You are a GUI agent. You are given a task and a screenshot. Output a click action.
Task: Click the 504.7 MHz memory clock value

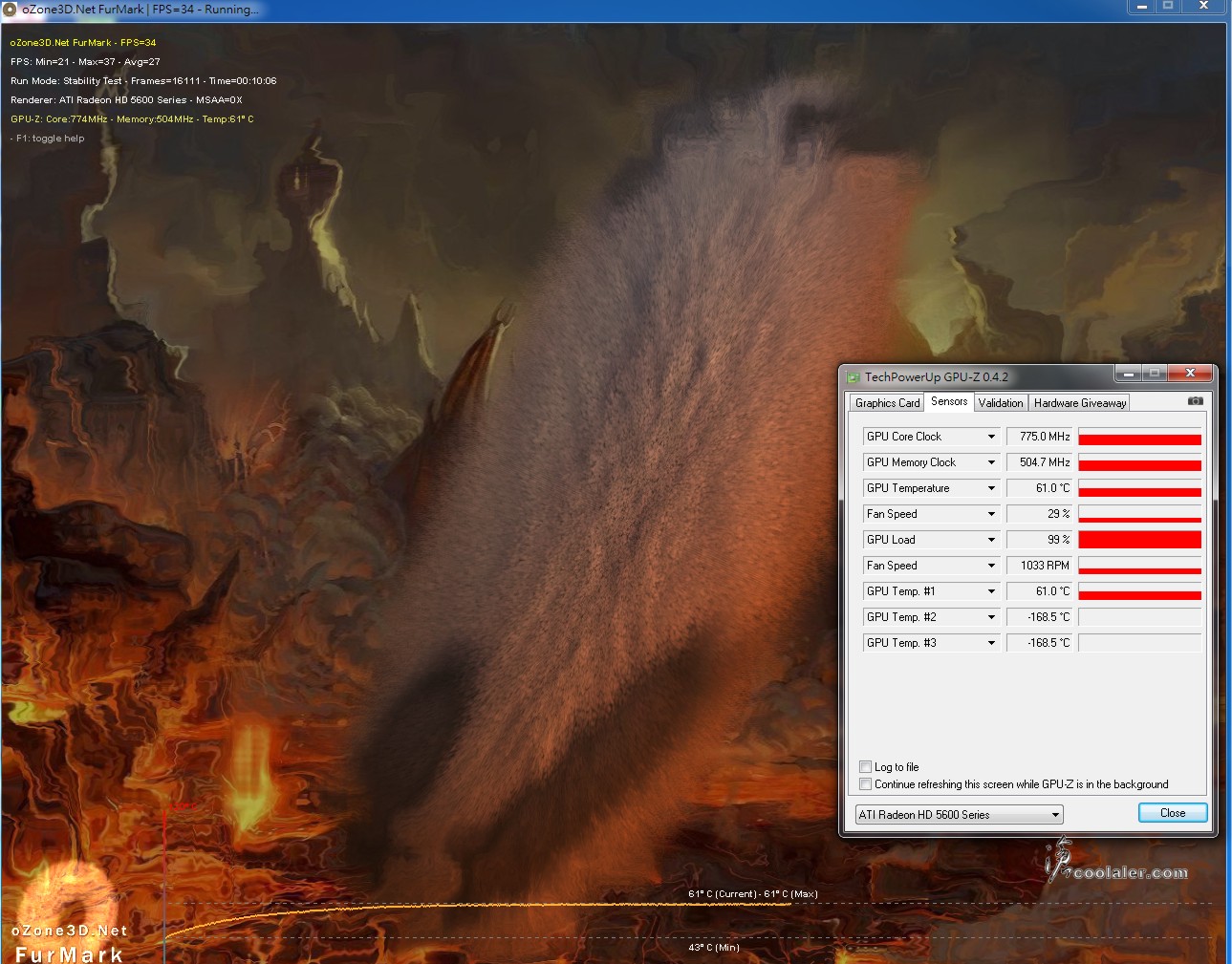coord(1039,462)
